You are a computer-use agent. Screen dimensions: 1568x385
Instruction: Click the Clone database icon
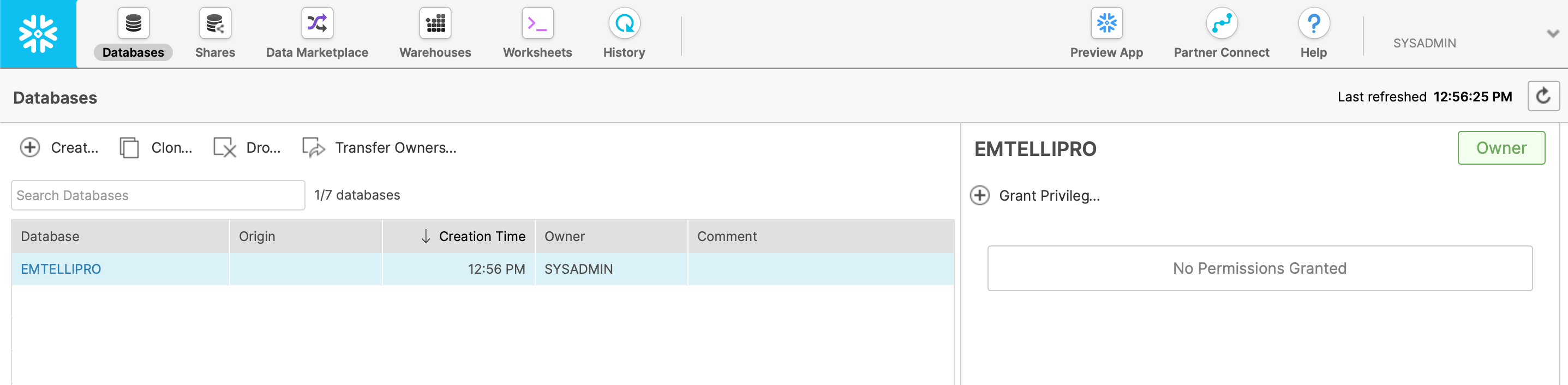coord(129,148)
